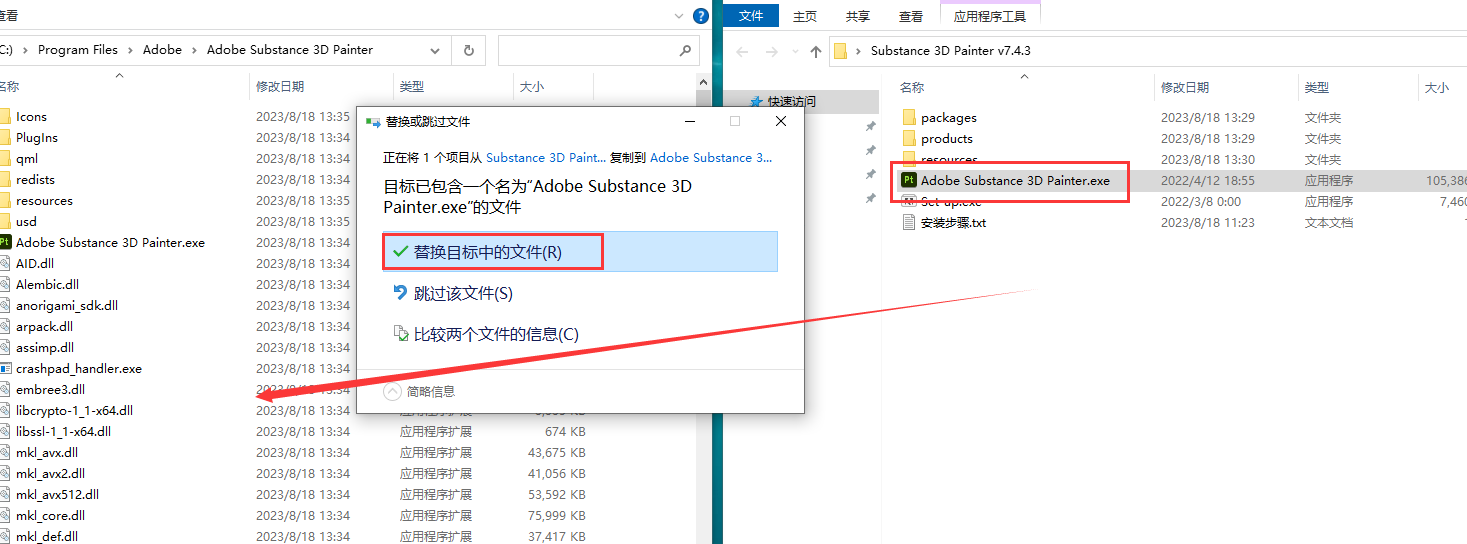Image resolution: width=1467 pixels, height=544 pixels.
Task: Open the recent locations dropdown beside the Forward arrow
Action: tap(794, 52)
